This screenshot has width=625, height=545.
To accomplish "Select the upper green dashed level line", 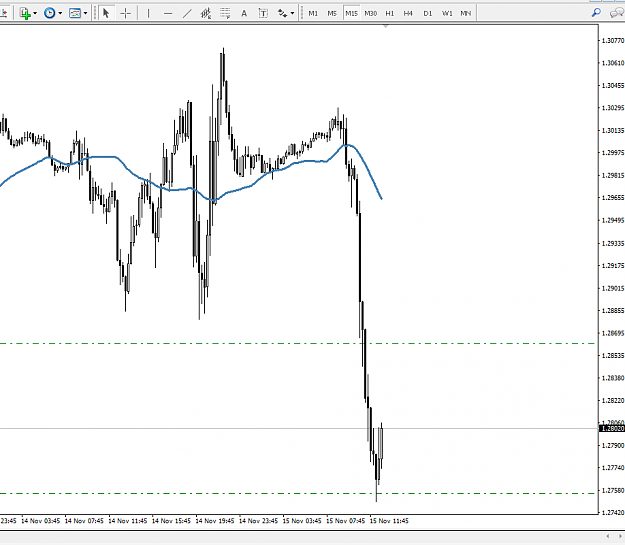I will pyautogui.click(x=297, y=343).
